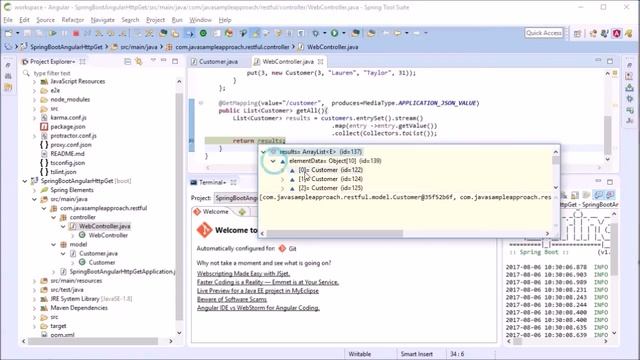This screenshot has width=640, height=360.
Task: Select proxy.conf.json in Project Explorer
Action: (71, 144)
